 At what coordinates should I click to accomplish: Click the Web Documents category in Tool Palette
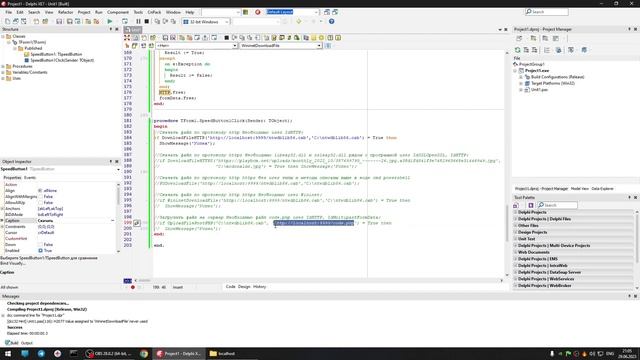573,252
